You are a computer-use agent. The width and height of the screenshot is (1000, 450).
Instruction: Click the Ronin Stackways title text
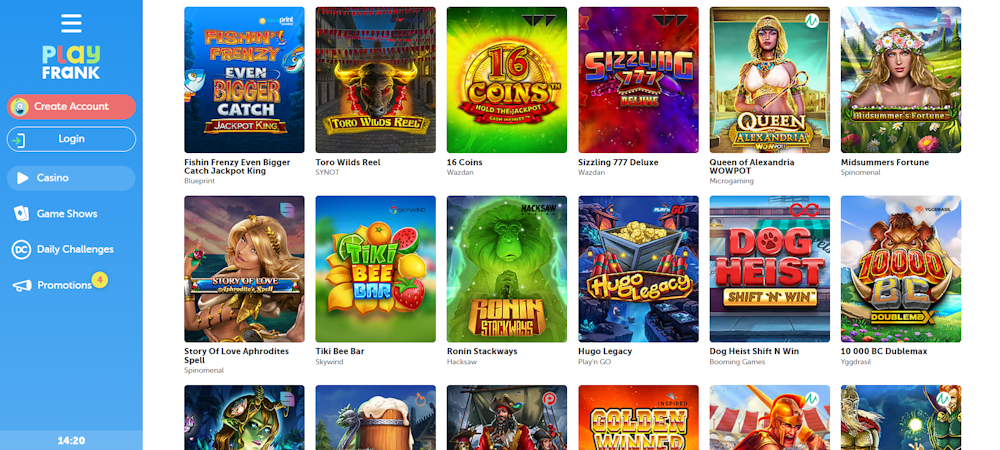[x=482, y=351]
